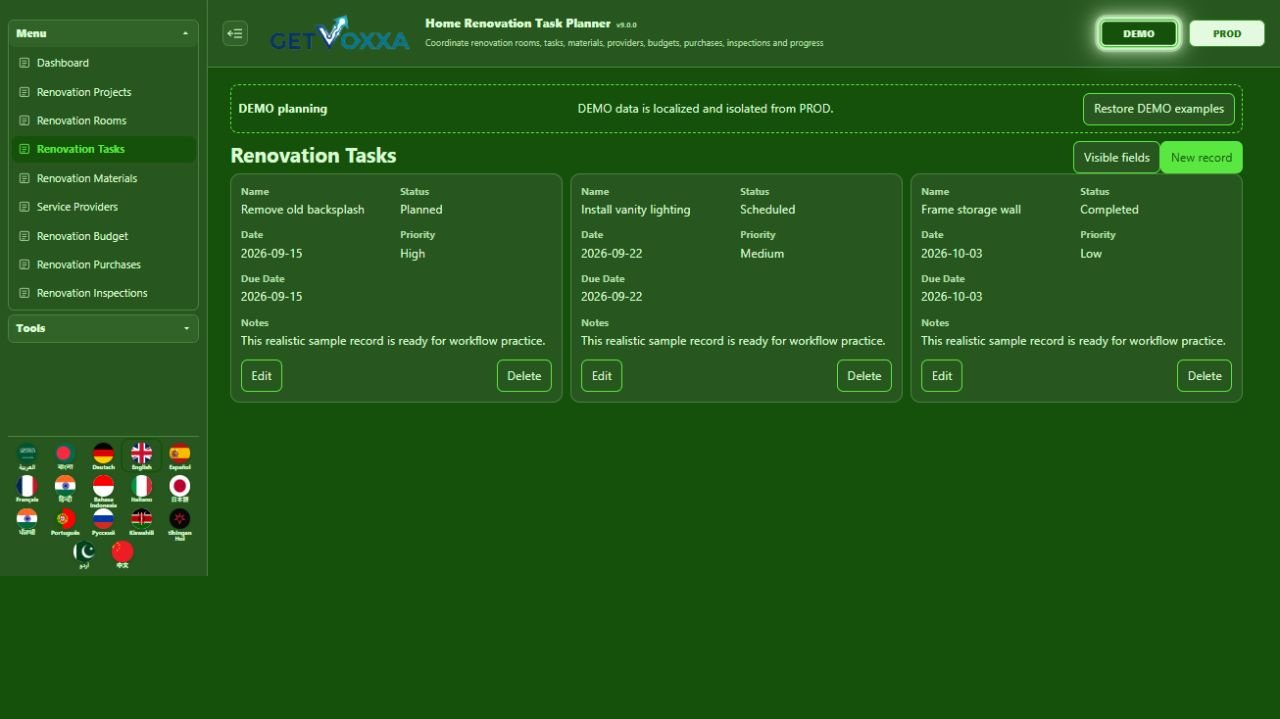The width and height of the screenshot is (1280, 719).
Task: Select Renovation Tasks in sidebar
Action: click(103, 149)
